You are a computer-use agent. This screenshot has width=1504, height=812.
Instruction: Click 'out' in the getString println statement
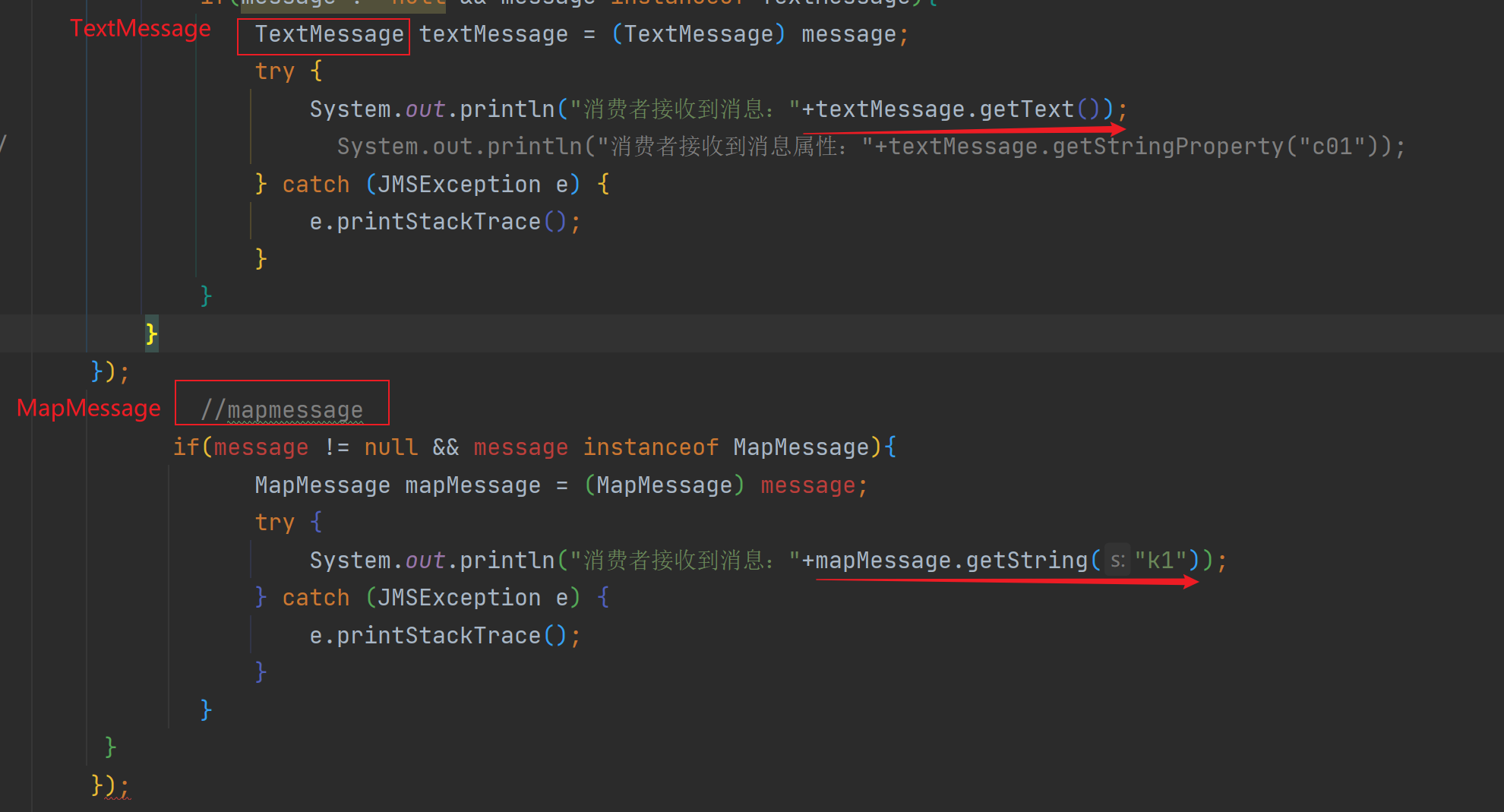coord(425,561)
